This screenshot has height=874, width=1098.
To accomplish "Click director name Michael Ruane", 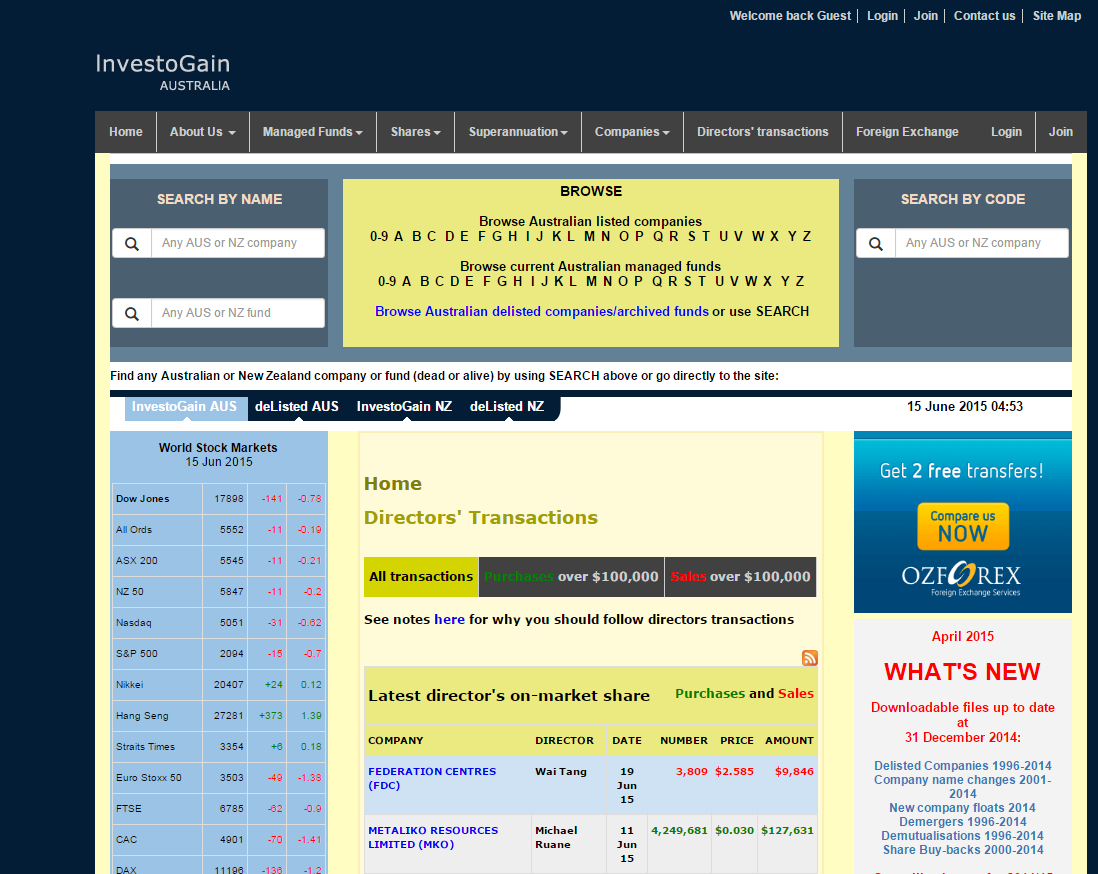I will pos(557,838).
